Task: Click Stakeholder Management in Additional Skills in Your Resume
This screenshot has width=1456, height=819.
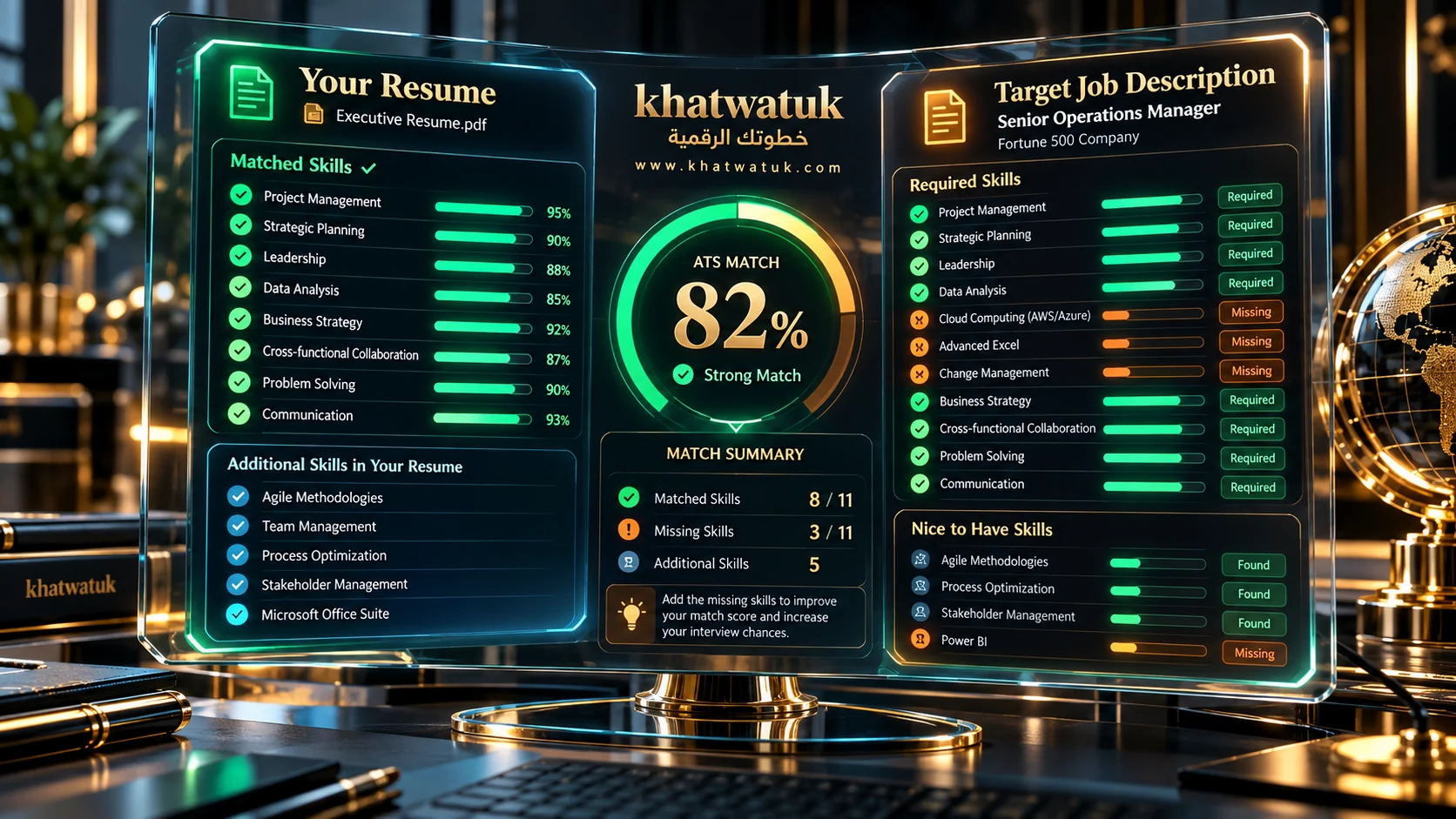Action: [334, 584]
